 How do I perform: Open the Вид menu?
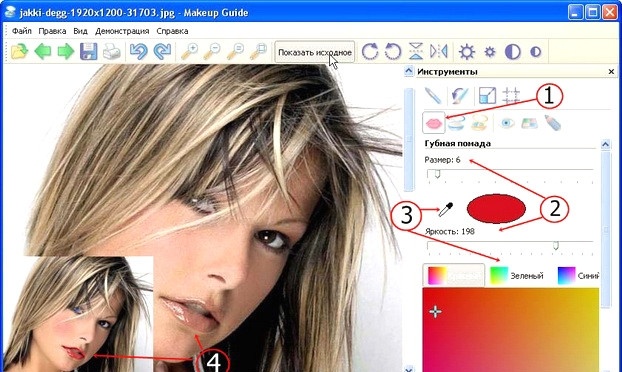click(80, 31)
